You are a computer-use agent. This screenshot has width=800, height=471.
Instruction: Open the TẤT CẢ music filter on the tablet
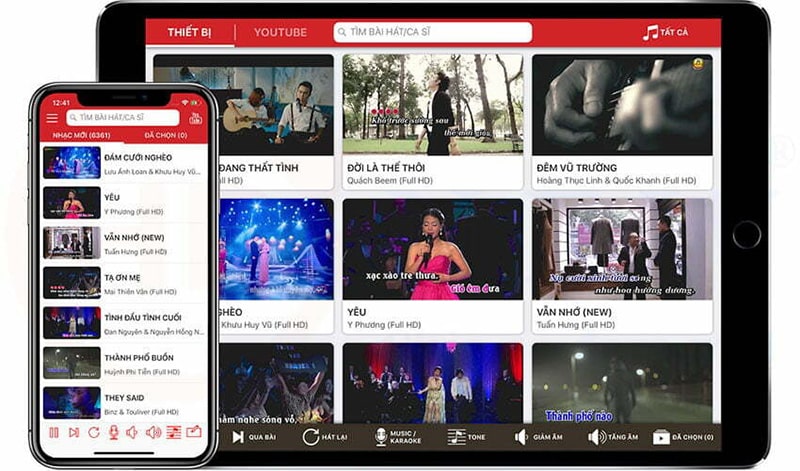coord(665,32)
